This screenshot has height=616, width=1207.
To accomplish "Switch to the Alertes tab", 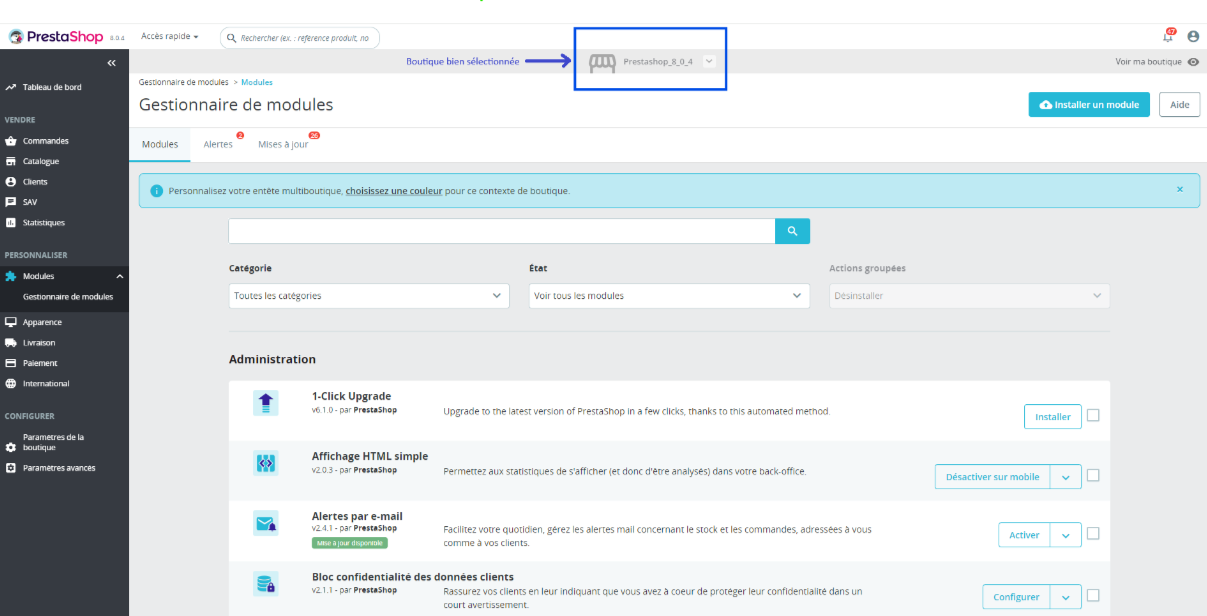I will tap(216, 144).
